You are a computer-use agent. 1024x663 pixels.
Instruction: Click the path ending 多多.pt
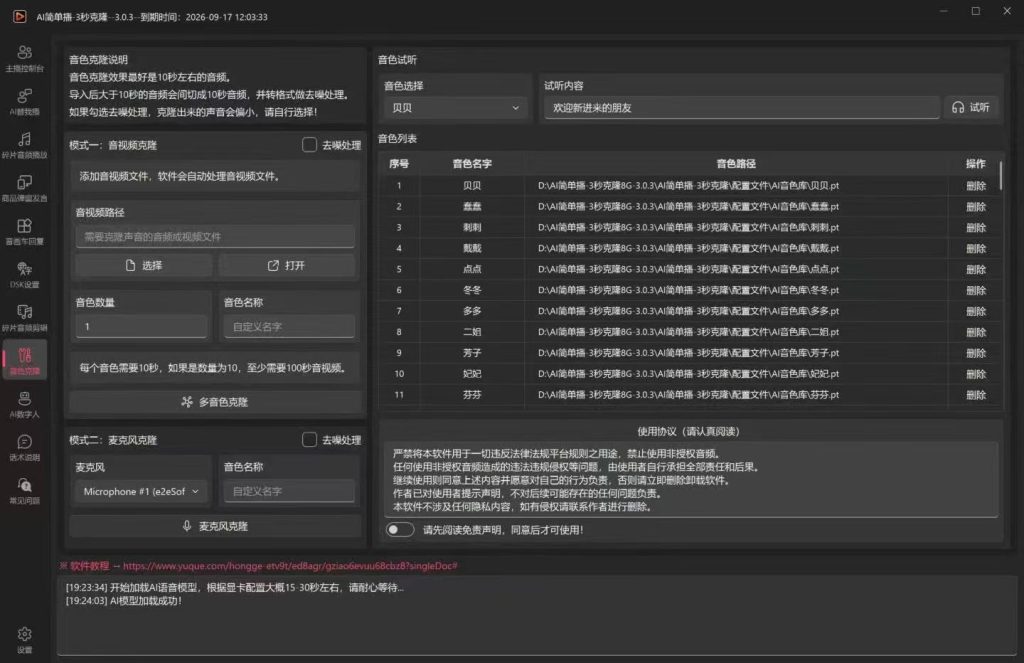688,311
